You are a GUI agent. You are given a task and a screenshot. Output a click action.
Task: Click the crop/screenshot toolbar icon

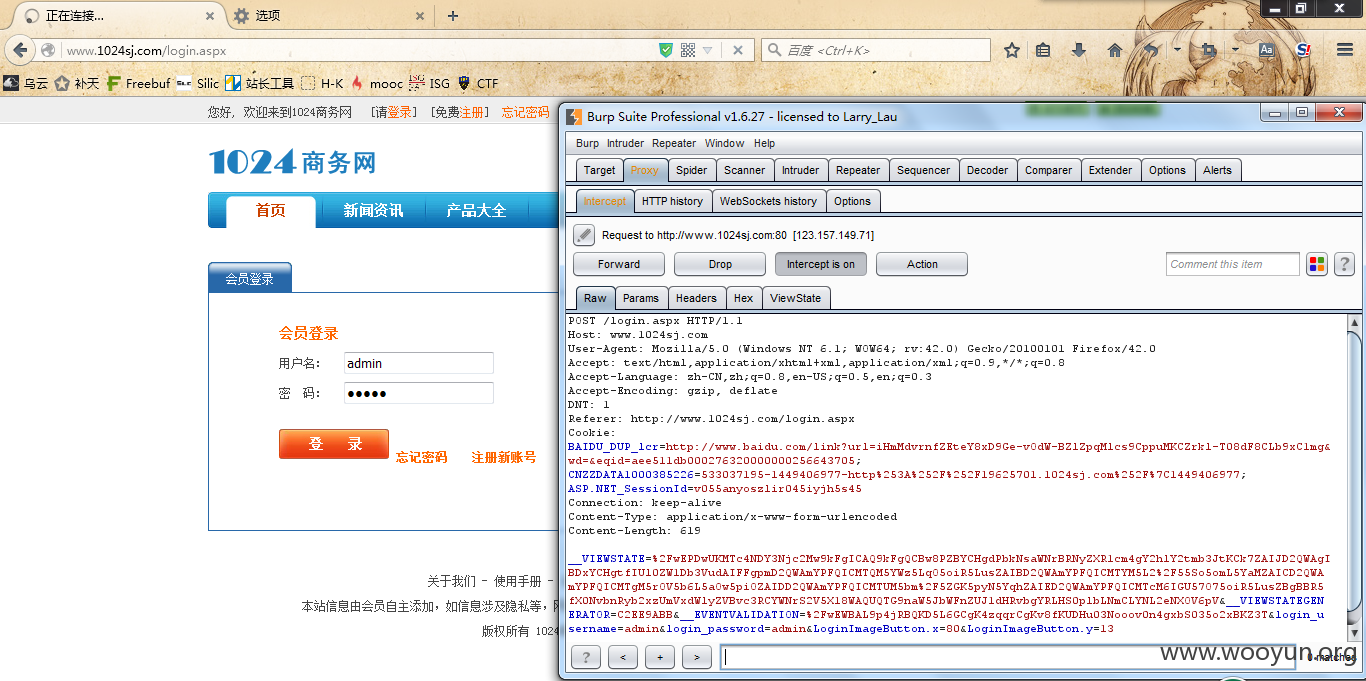(x=1209, y=50)
